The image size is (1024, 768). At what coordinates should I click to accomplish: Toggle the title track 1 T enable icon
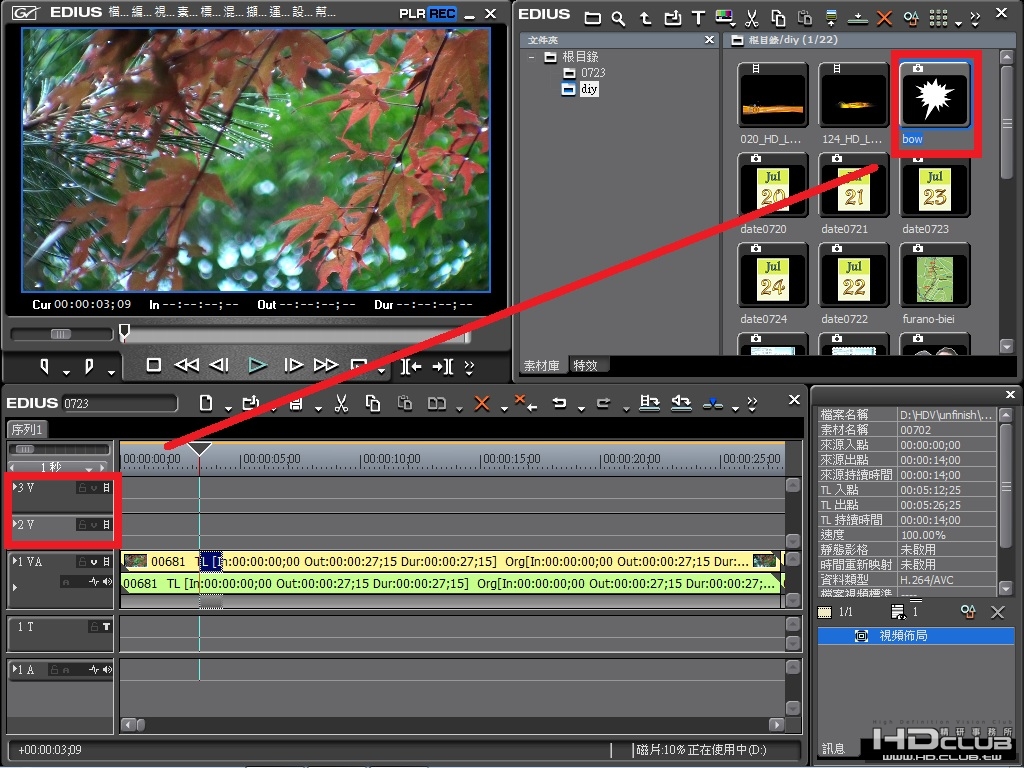pyautogui.click(x=106, y=627)
